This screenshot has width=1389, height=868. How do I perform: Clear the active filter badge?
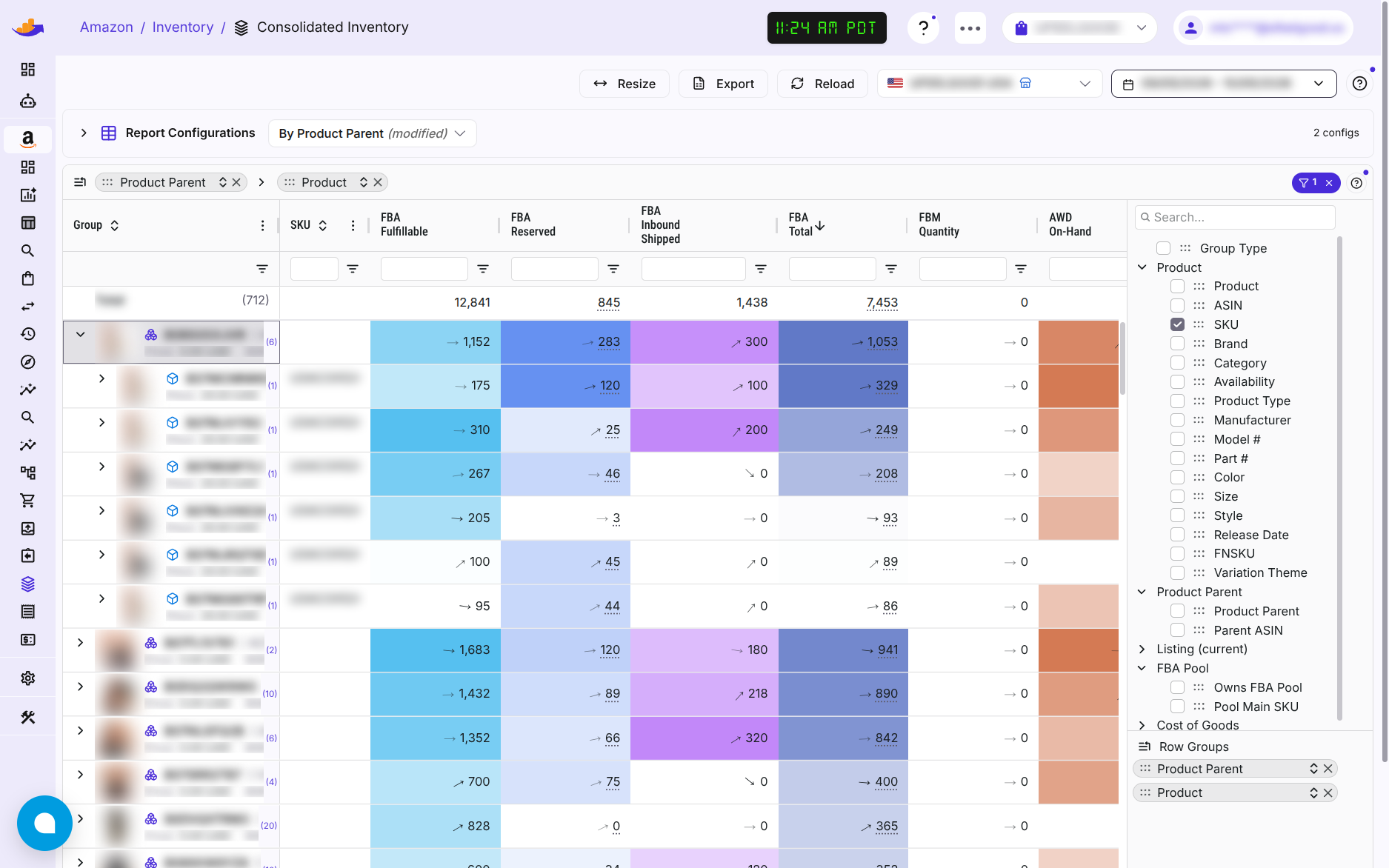[x=1329, y=183]
